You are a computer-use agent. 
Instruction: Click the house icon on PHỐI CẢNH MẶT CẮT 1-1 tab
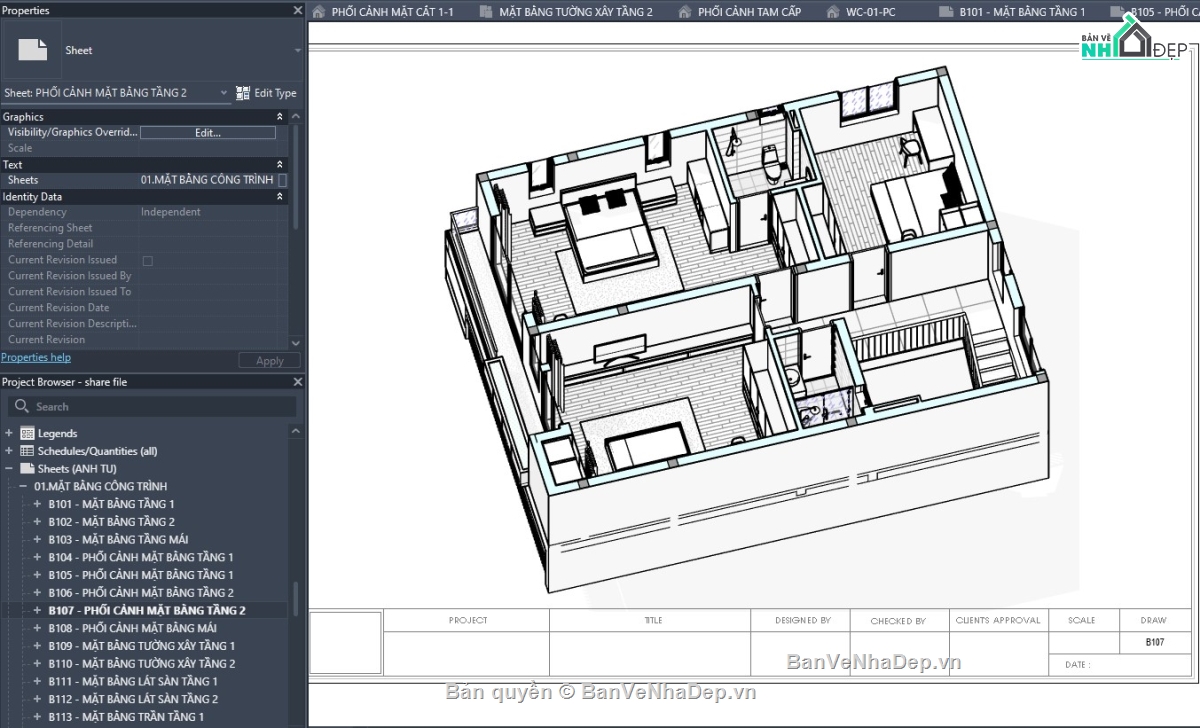tap(319, 12)
